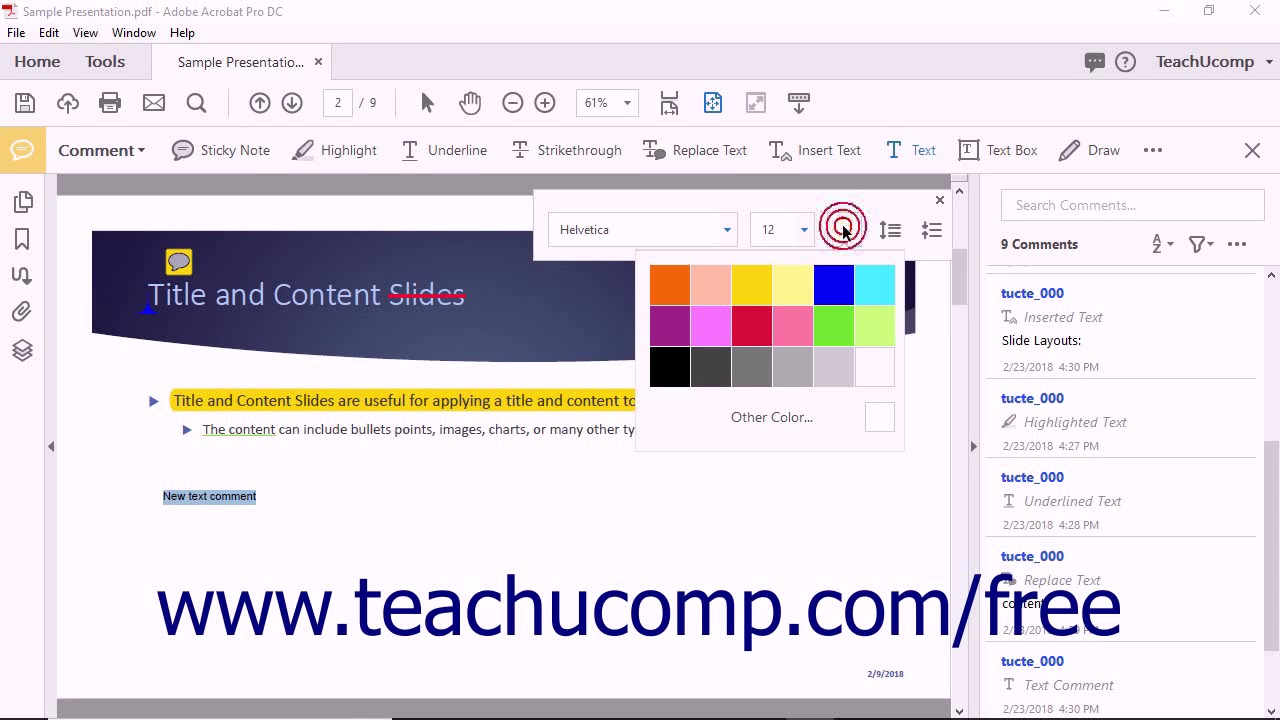Image resolution: width=1280 pixels, height=720 pixels.
Task: Open the sort comments dropdown
Action: point(1162,244)
